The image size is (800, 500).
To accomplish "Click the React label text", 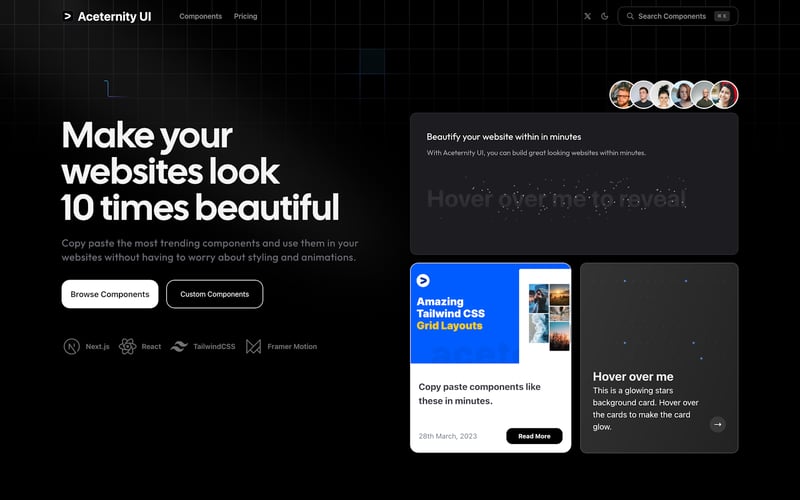I will click(x=151, y=346).
